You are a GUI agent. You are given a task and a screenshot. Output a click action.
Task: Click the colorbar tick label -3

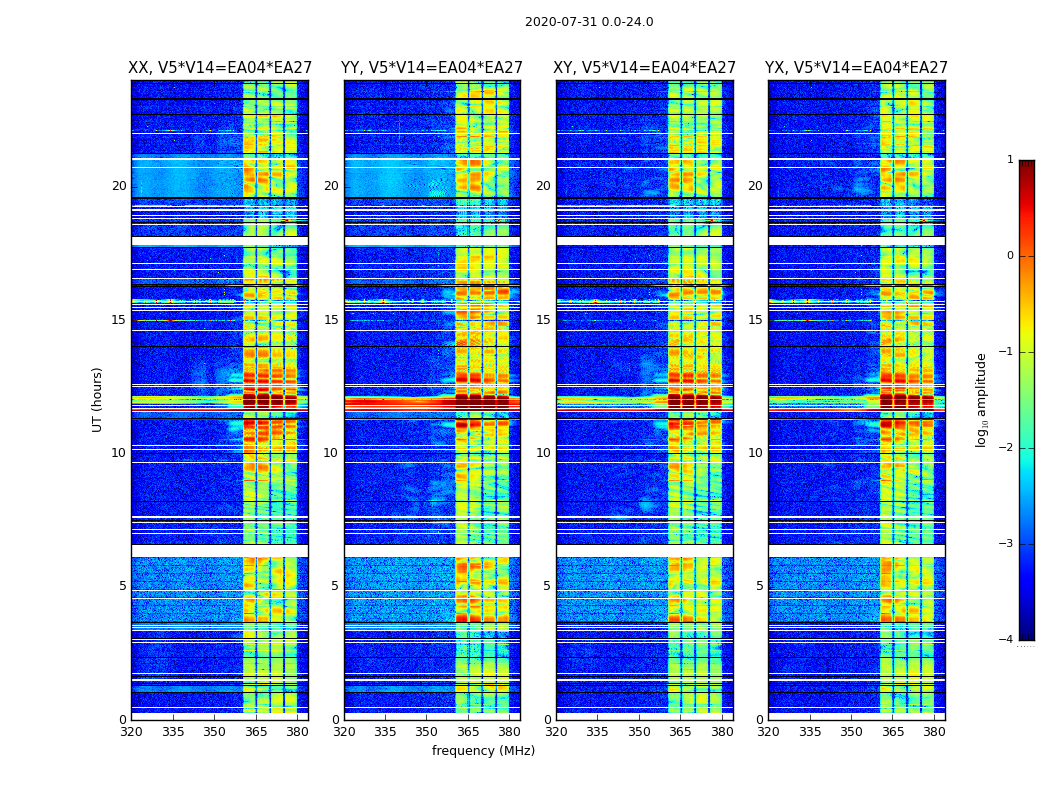(x=1007, y=544)
